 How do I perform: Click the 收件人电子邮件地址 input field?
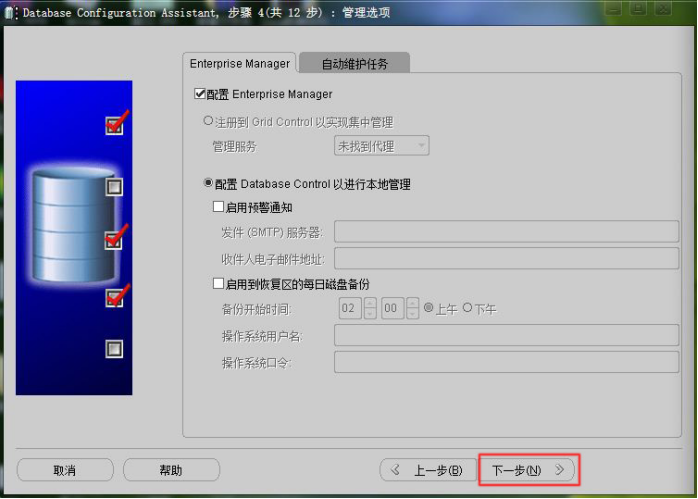[x=506, y=258]
